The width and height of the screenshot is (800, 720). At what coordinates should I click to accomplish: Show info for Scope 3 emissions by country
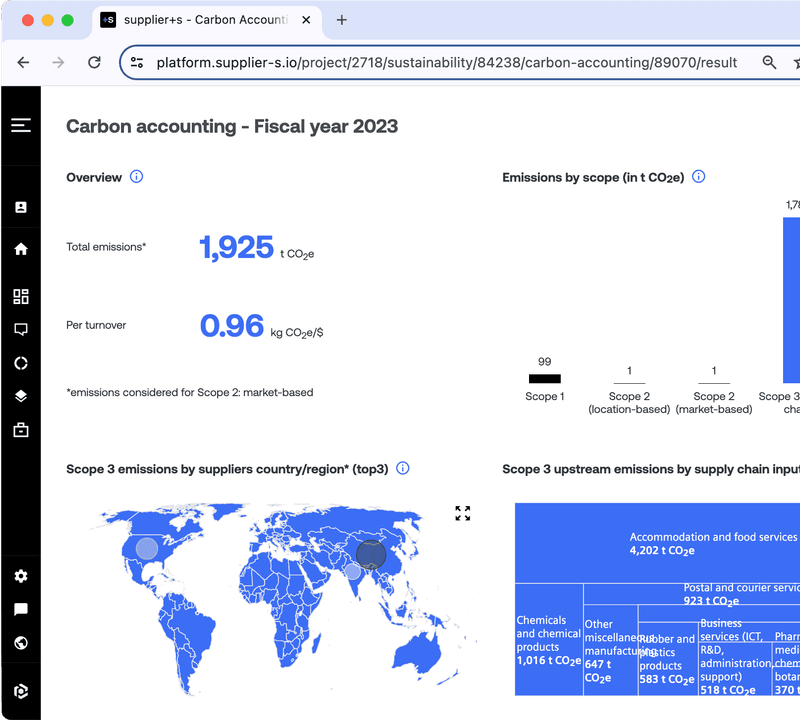403,468
